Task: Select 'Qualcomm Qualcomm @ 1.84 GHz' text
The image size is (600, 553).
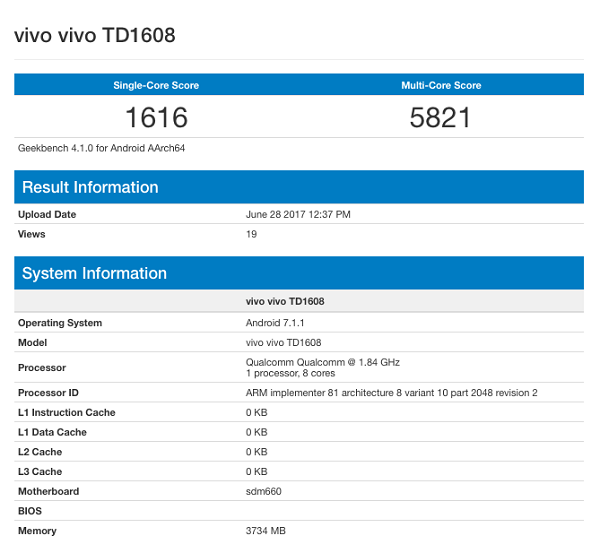Action: [323, 362]
